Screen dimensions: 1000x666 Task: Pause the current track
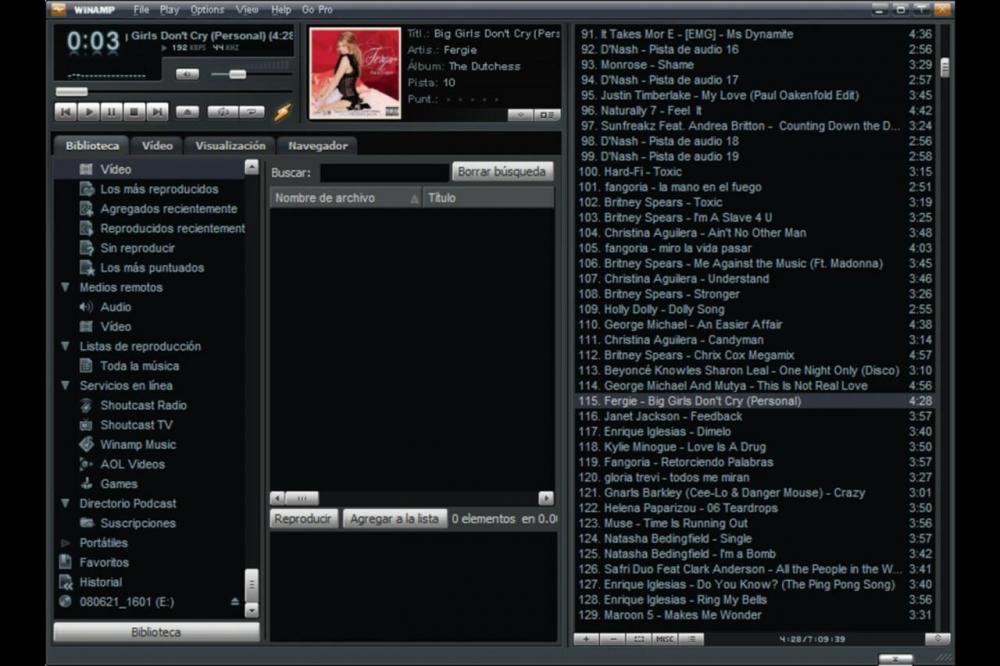point(111,112)
